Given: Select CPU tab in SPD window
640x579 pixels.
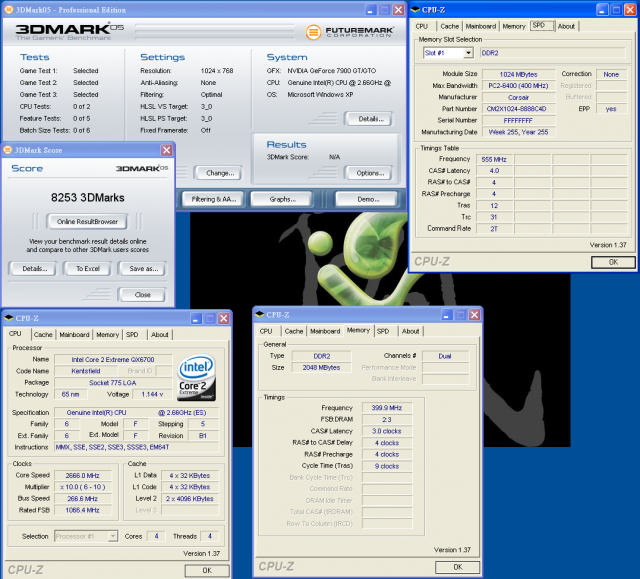Looking at the screenshot, I should [x=422, y=26].
